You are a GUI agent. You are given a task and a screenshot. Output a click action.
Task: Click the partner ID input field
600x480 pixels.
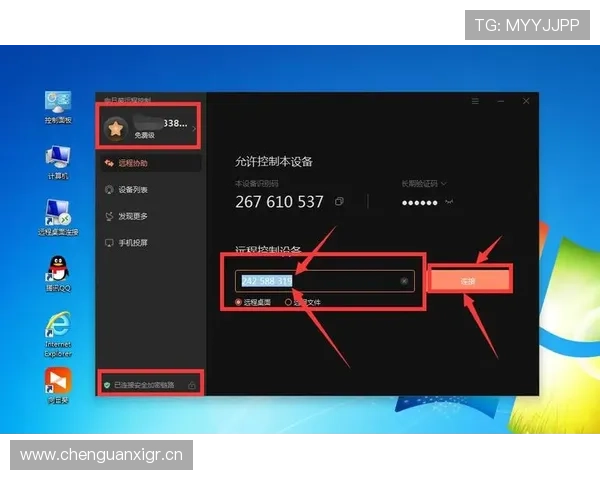point(324,281)
